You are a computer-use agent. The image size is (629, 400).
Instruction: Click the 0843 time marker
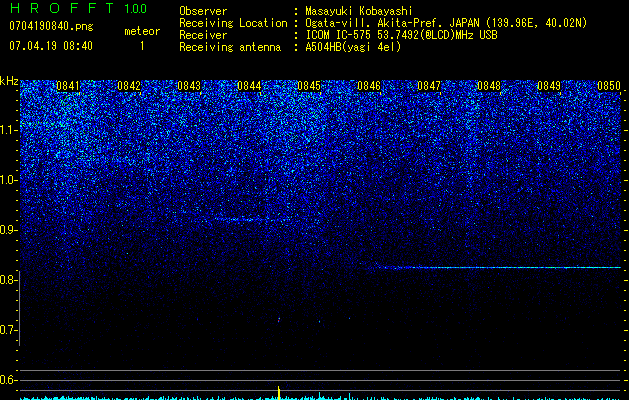(x=189, y=86)
